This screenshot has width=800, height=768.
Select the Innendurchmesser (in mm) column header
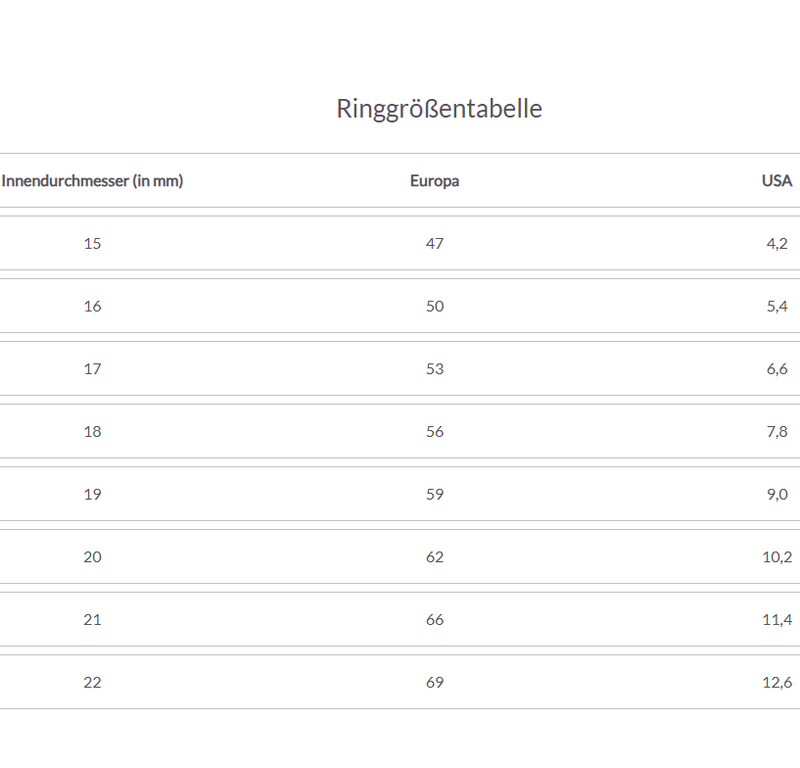tap(92, 181)
